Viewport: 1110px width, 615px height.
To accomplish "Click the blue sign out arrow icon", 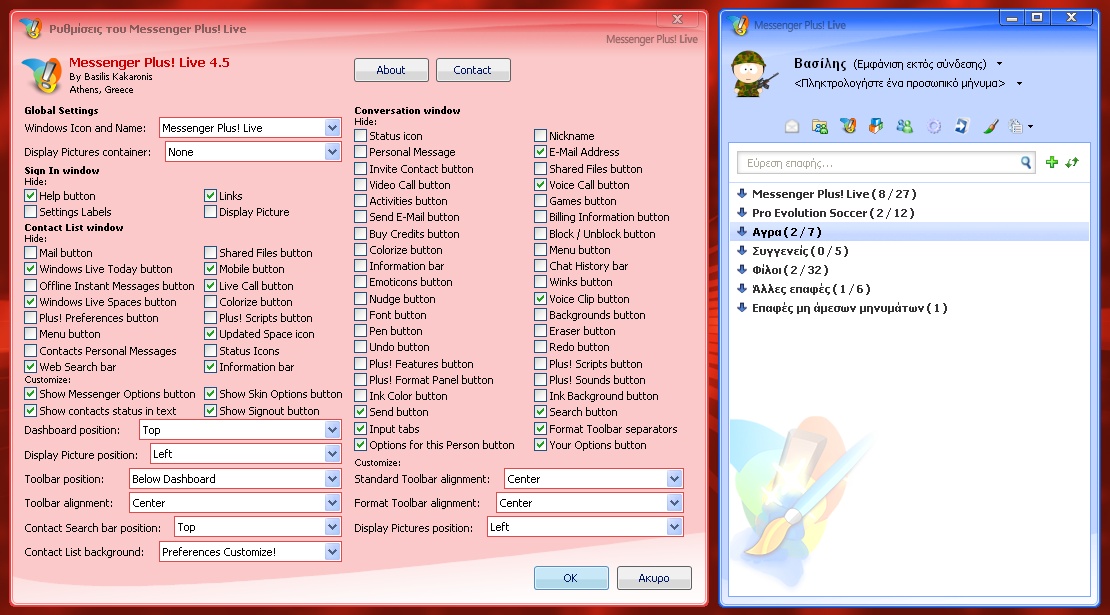I will tap(961, 126).
